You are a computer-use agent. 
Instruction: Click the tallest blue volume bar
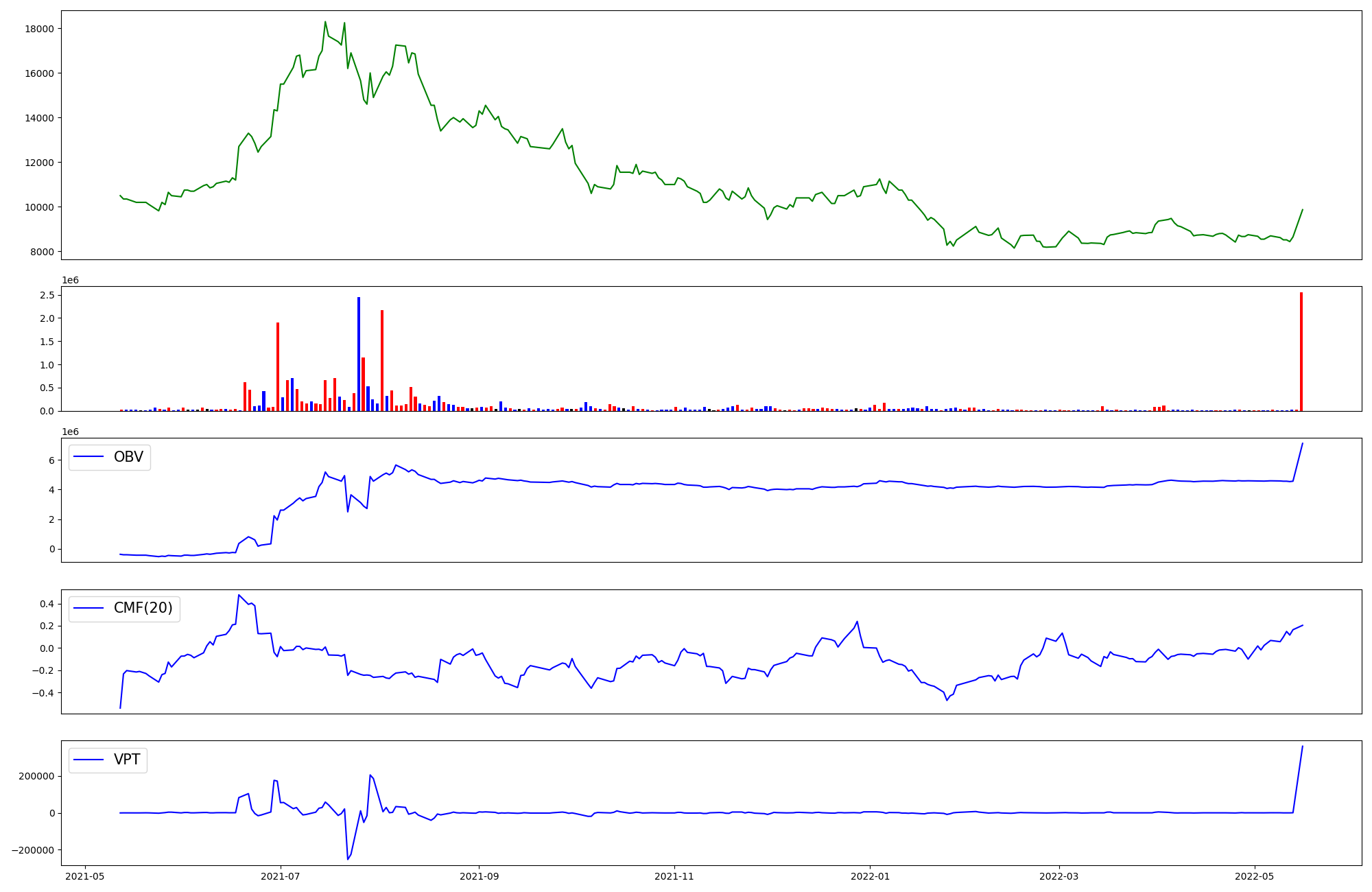(359, 353)
